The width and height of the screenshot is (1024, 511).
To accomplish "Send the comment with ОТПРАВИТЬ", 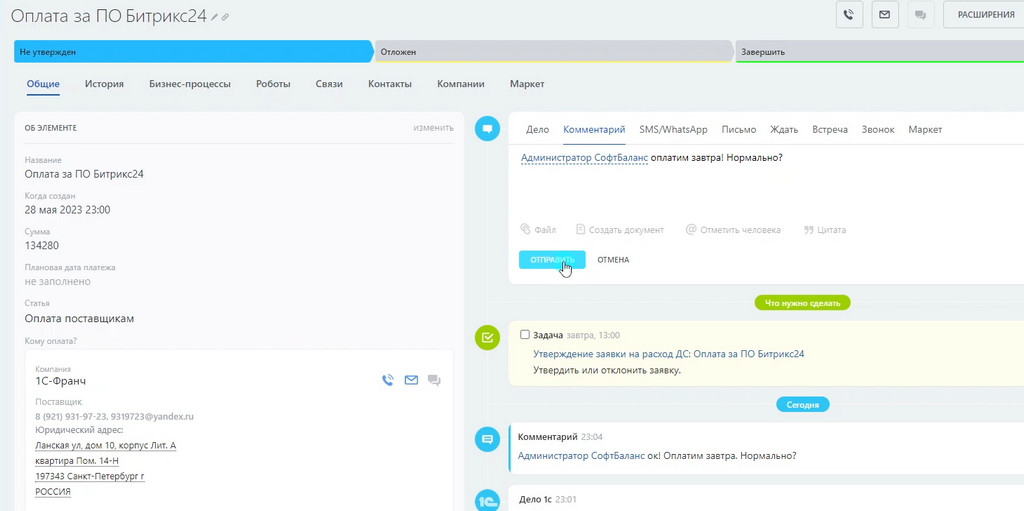I will [552, 259].
